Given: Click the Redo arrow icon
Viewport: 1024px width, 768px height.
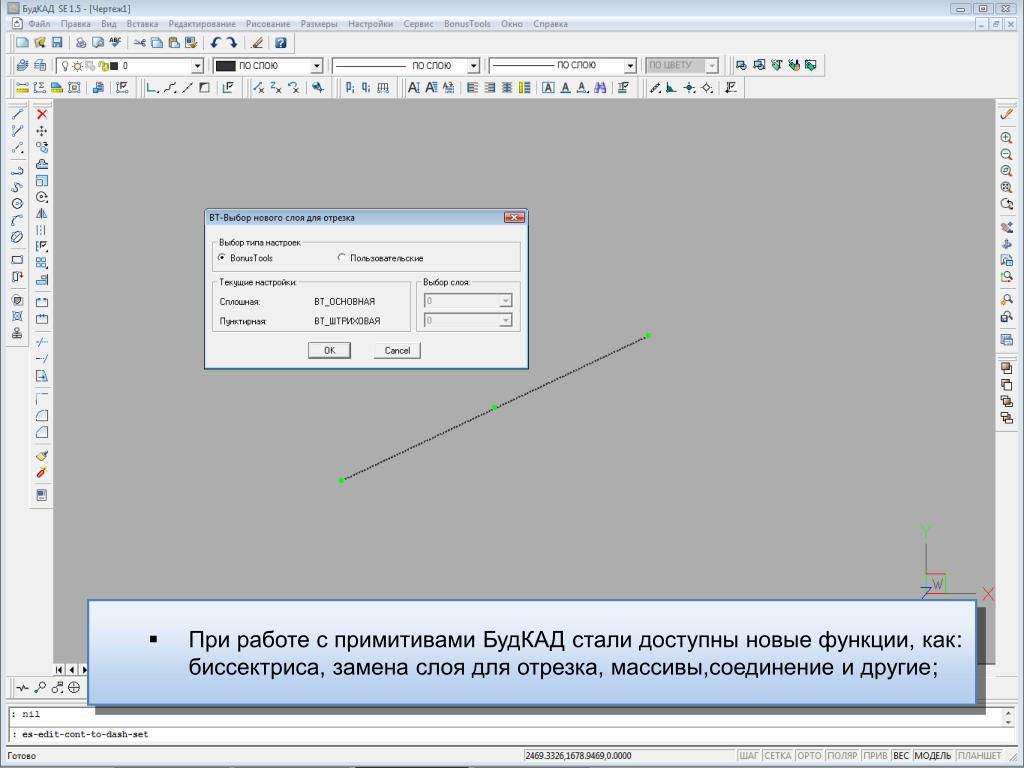Looking at the screenshot, I should coord(232,42).
